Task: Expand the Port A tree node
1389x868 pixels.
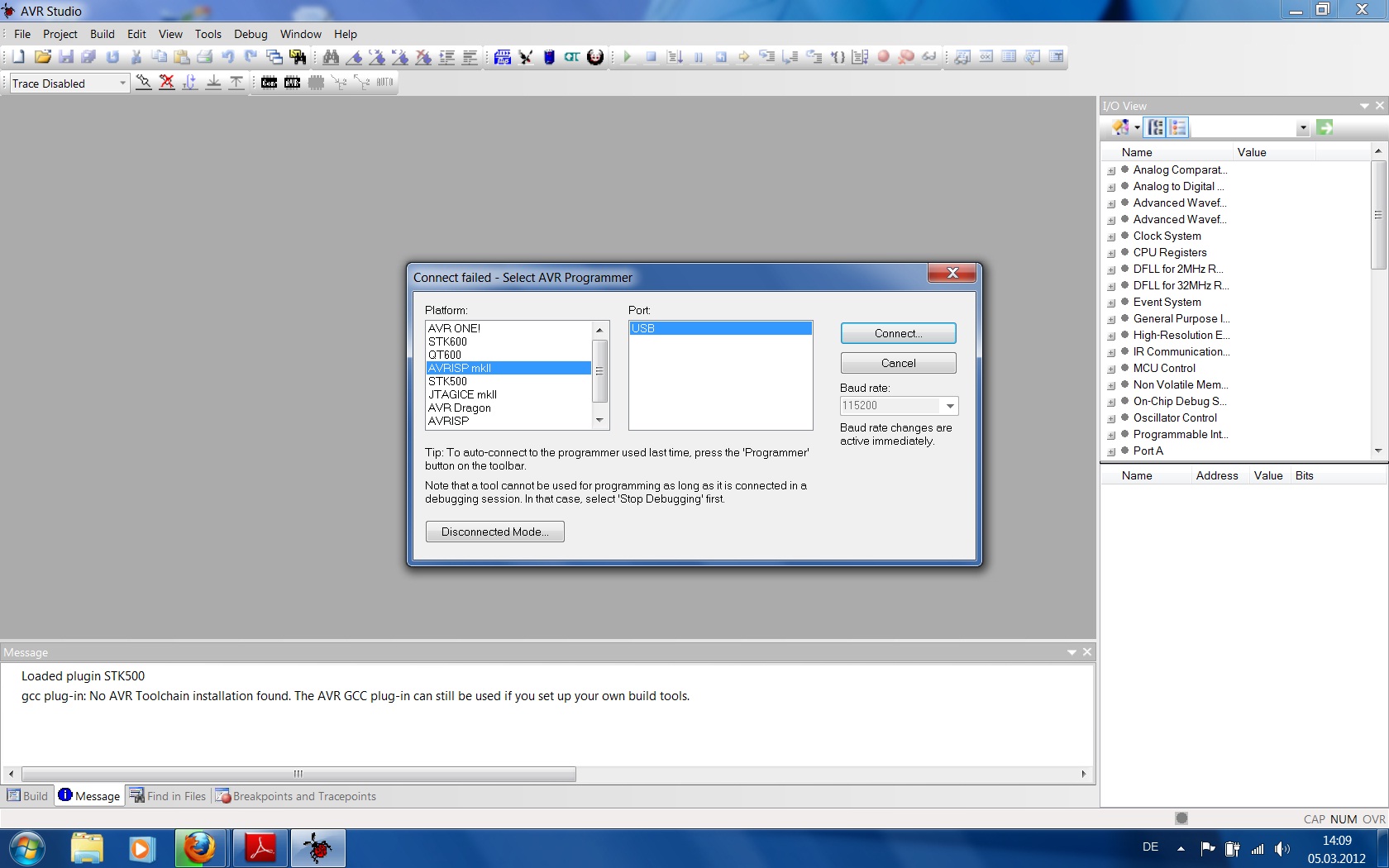Action: coord(1111,452)
